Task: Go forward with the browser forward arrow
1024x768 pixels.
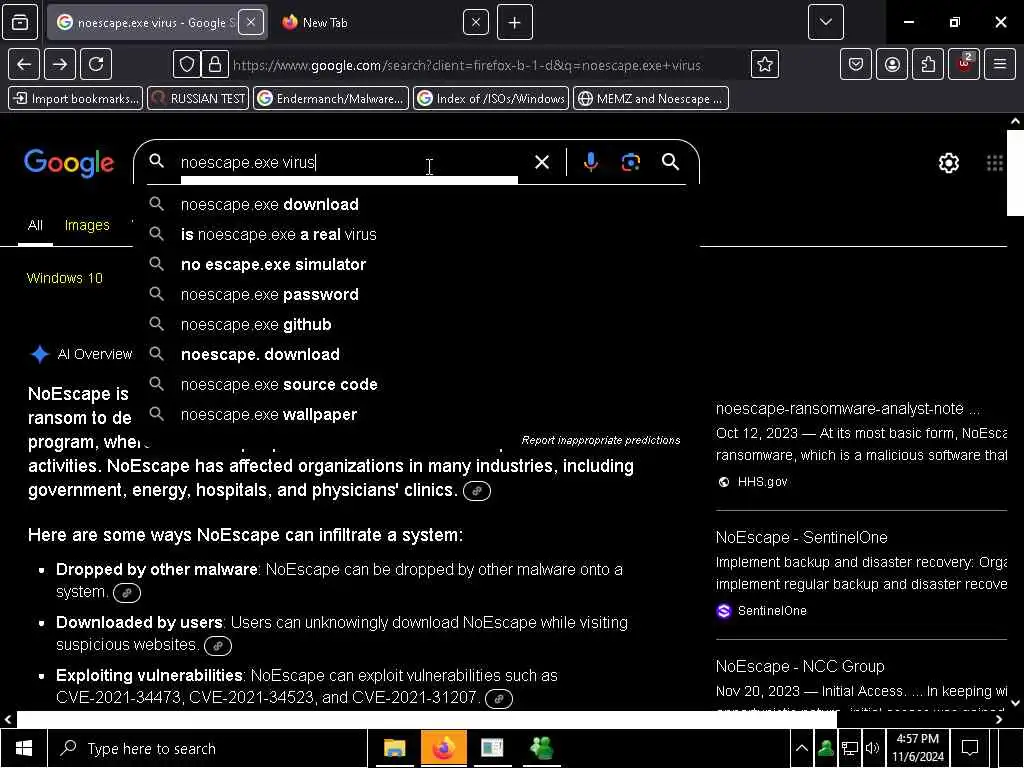Action: [59, 64]
